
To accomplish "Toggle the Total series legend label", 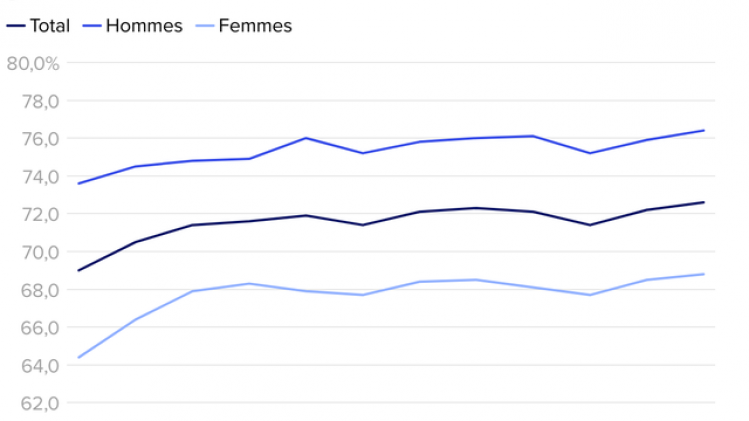I will pos(49,26).
